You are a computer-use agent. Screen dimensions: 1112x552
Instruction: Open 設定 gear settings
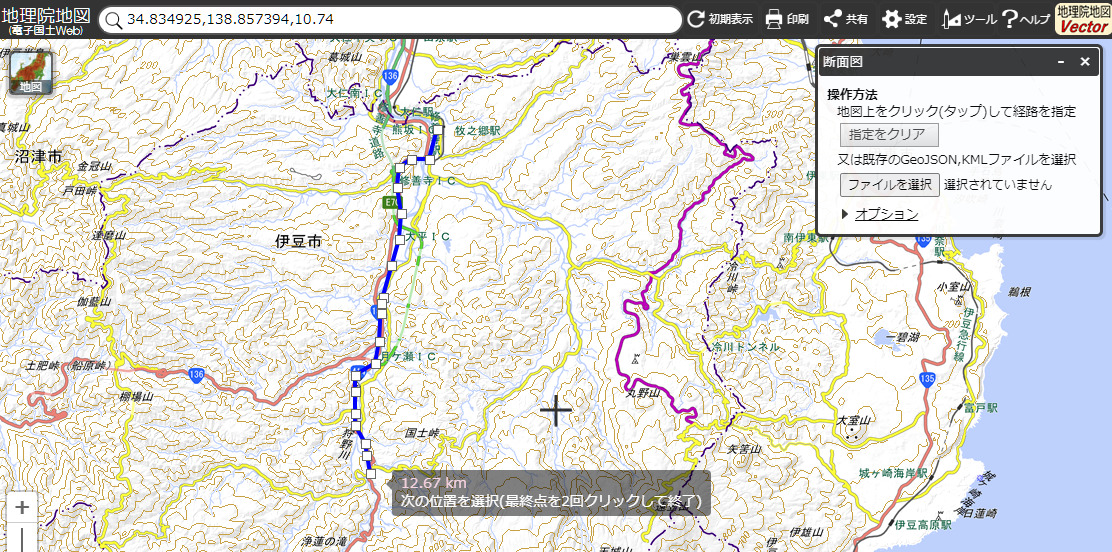click(x=904, y=19)
